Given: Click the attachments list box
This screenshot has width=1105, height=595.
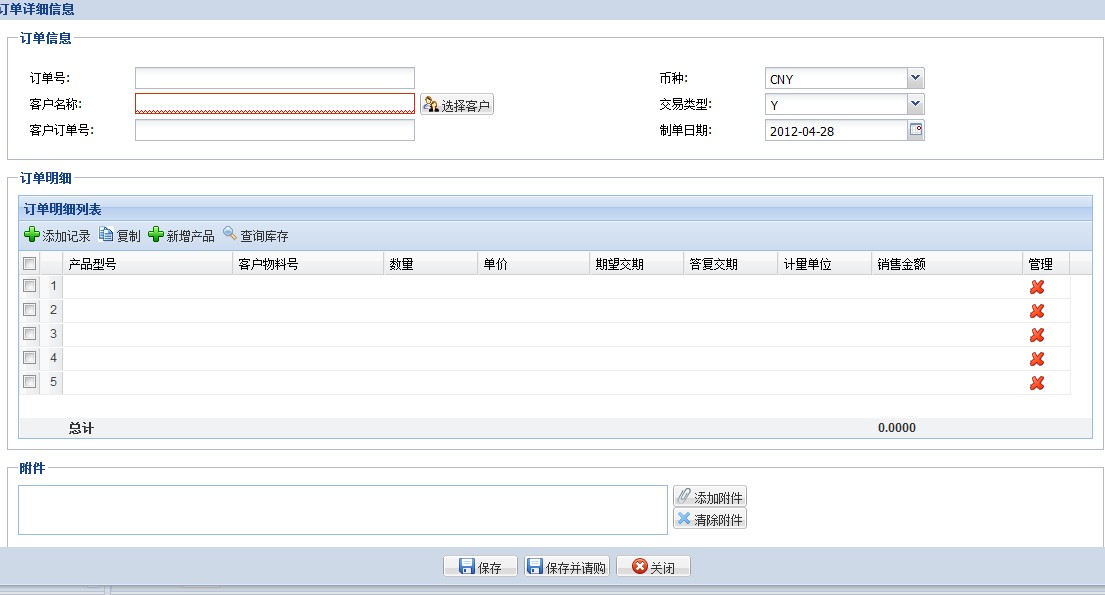Looking at the screenshot, I should [x=342, y=510].
